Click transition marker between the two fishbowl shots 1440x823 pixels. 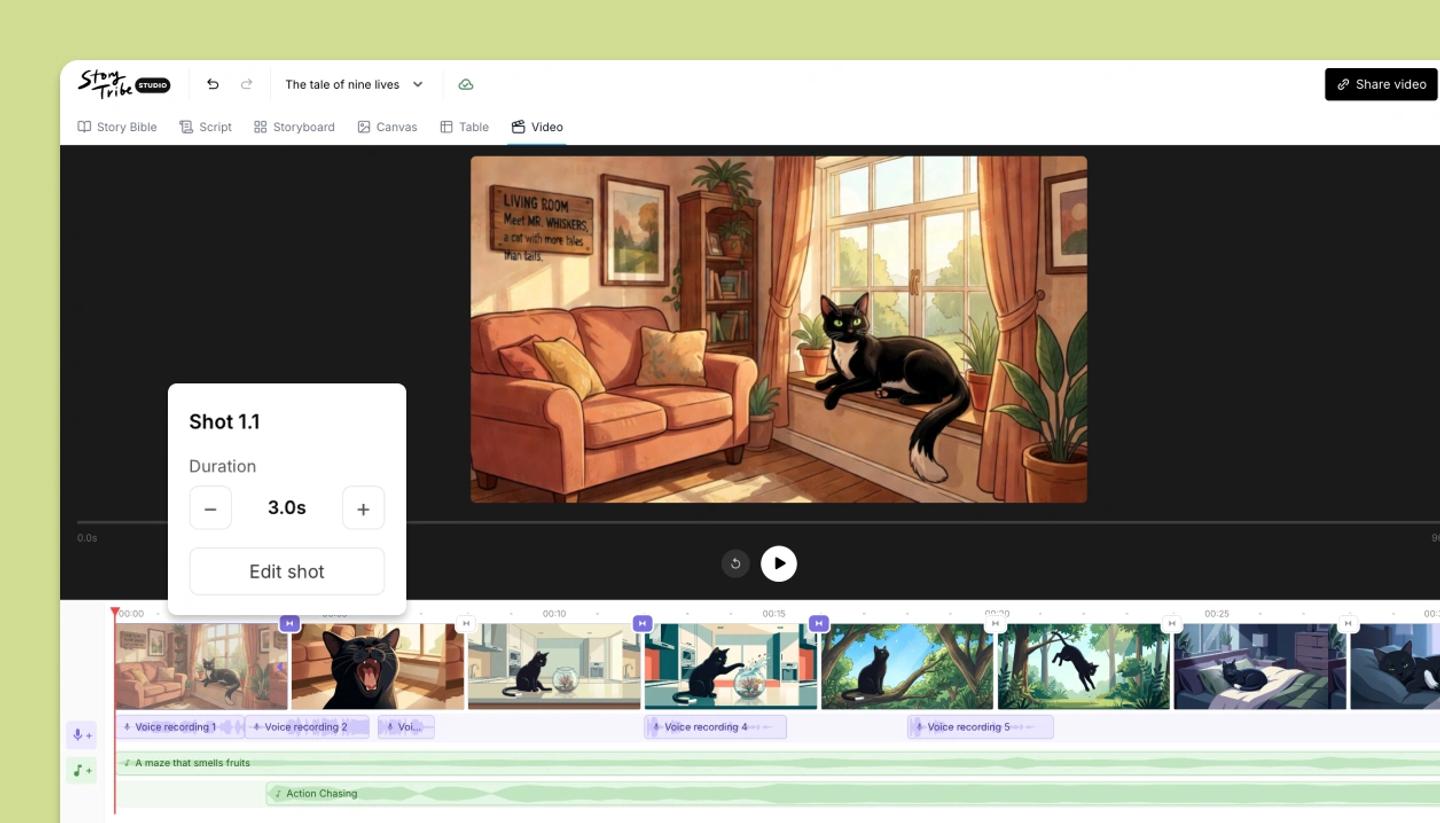point(643,623)
